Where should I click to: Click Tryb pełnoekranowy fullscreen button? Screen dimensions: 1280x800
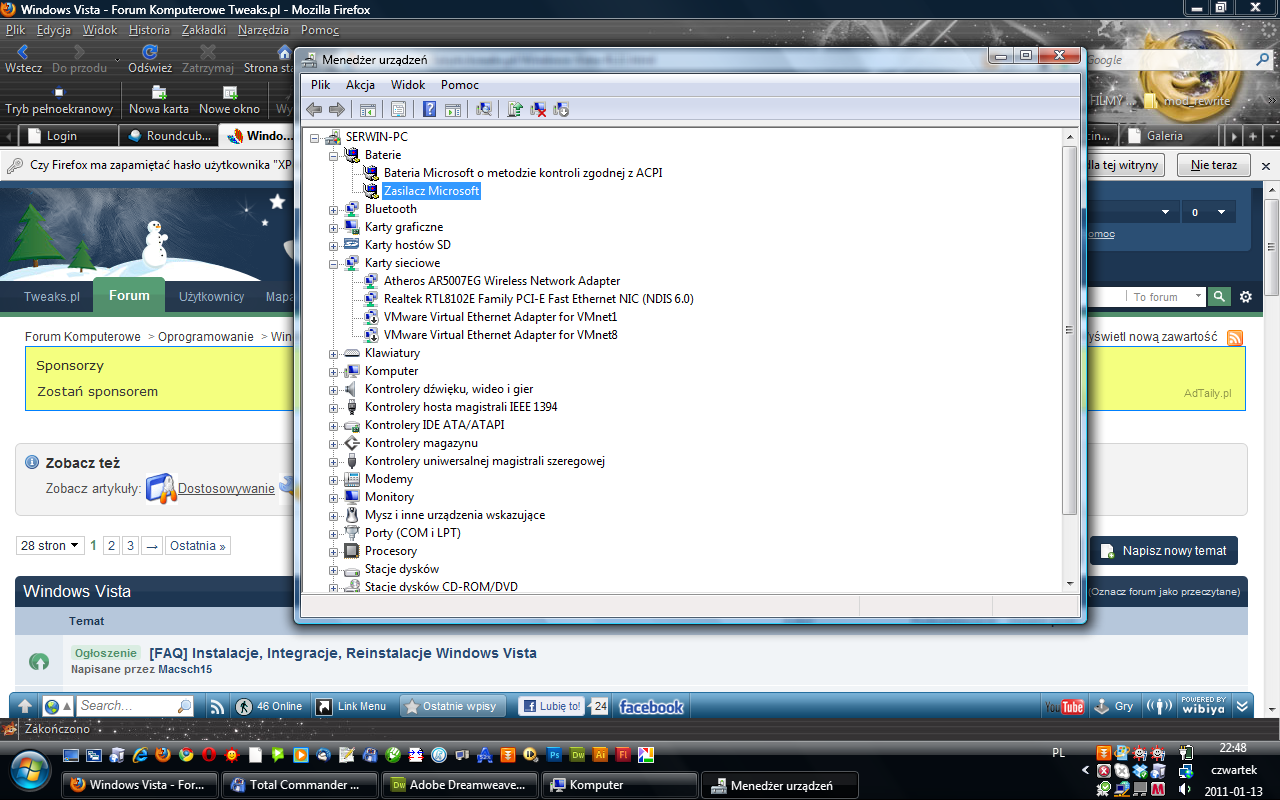(59, 100)
